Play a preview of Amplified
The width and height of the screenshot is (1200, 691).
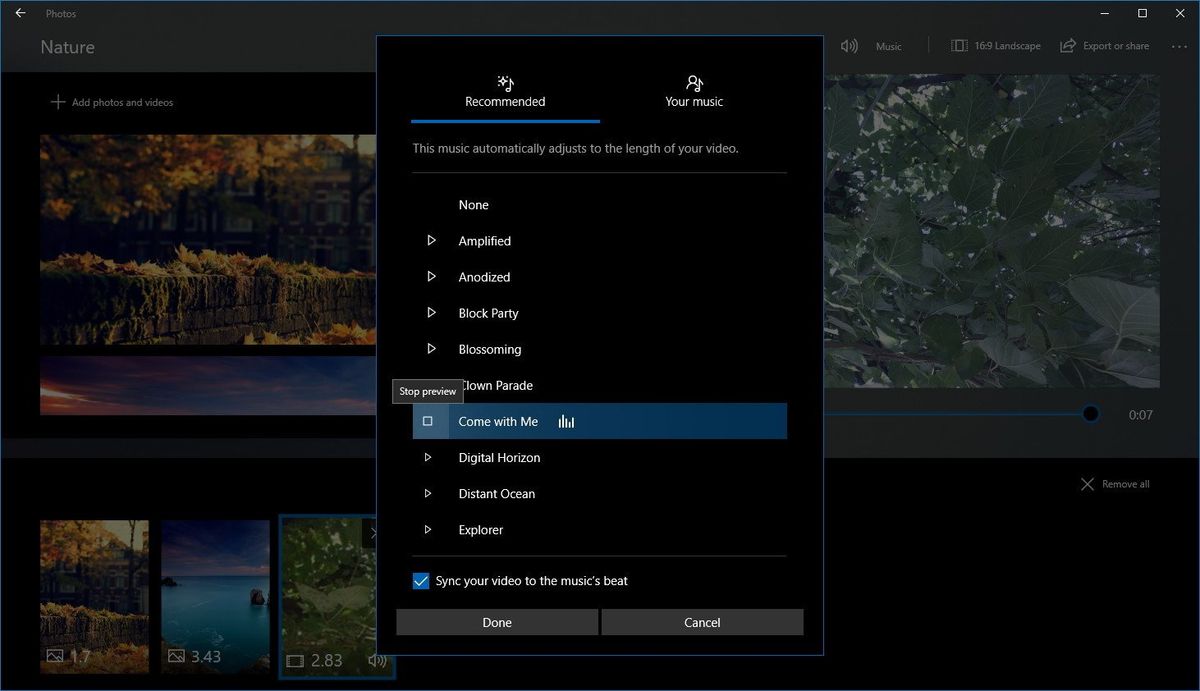[431, 240]
